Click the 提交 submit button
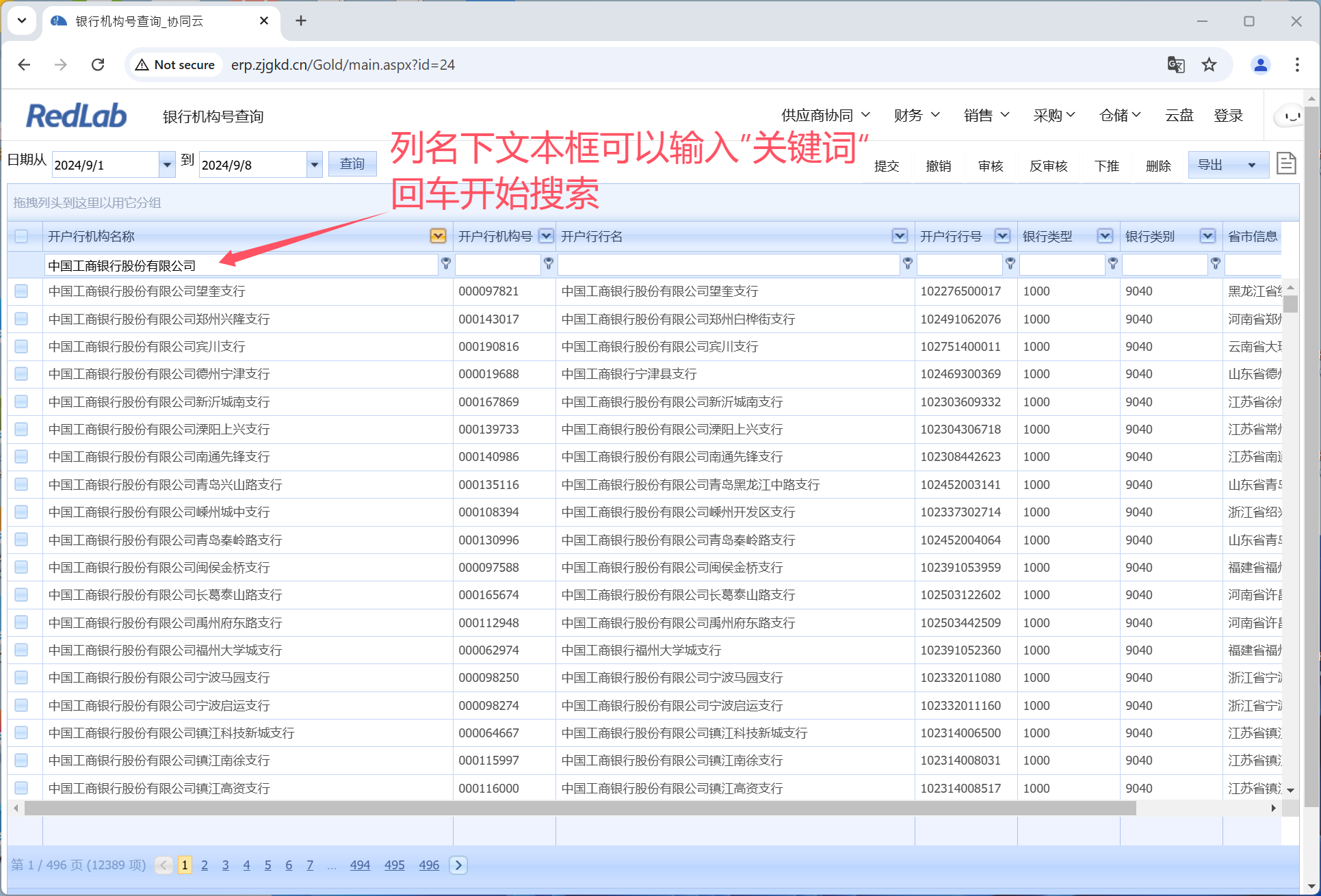Screen dimensions: 1321x896 coord(887,166)
